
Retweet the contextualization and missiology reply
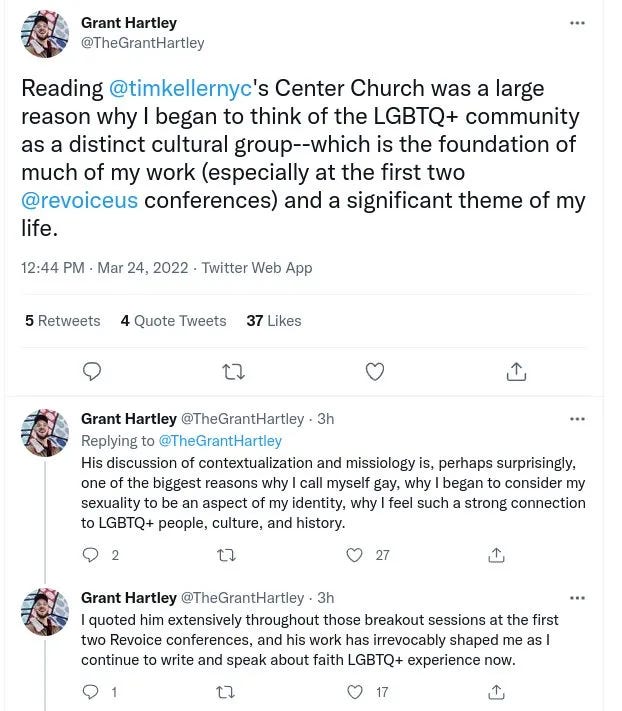226,555
